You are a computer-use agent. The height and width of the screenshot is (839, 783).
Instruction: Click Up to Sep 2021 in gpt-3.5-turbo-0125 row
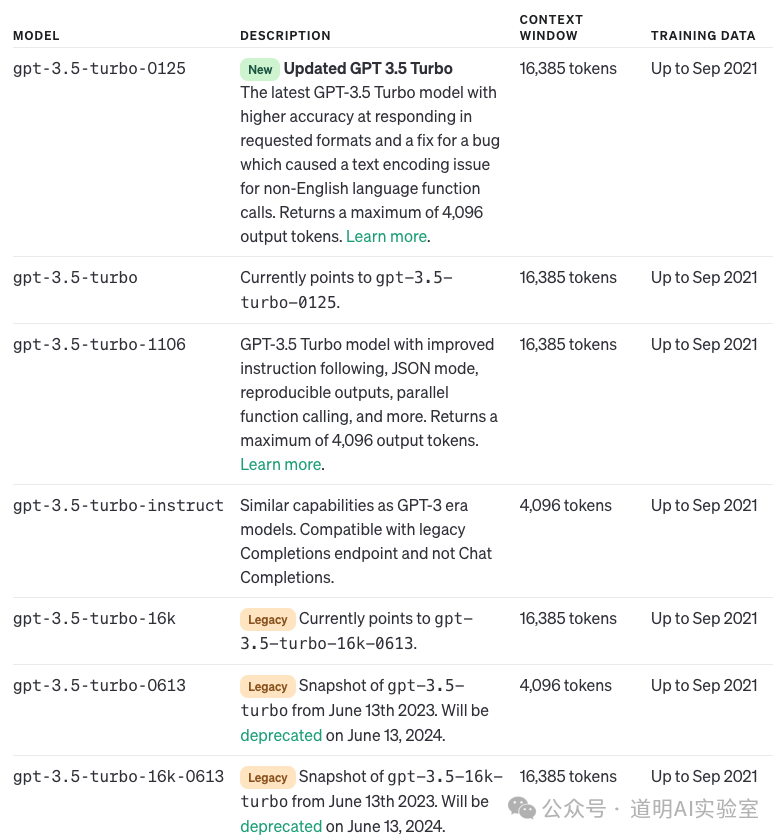click(x=704, y=69)
